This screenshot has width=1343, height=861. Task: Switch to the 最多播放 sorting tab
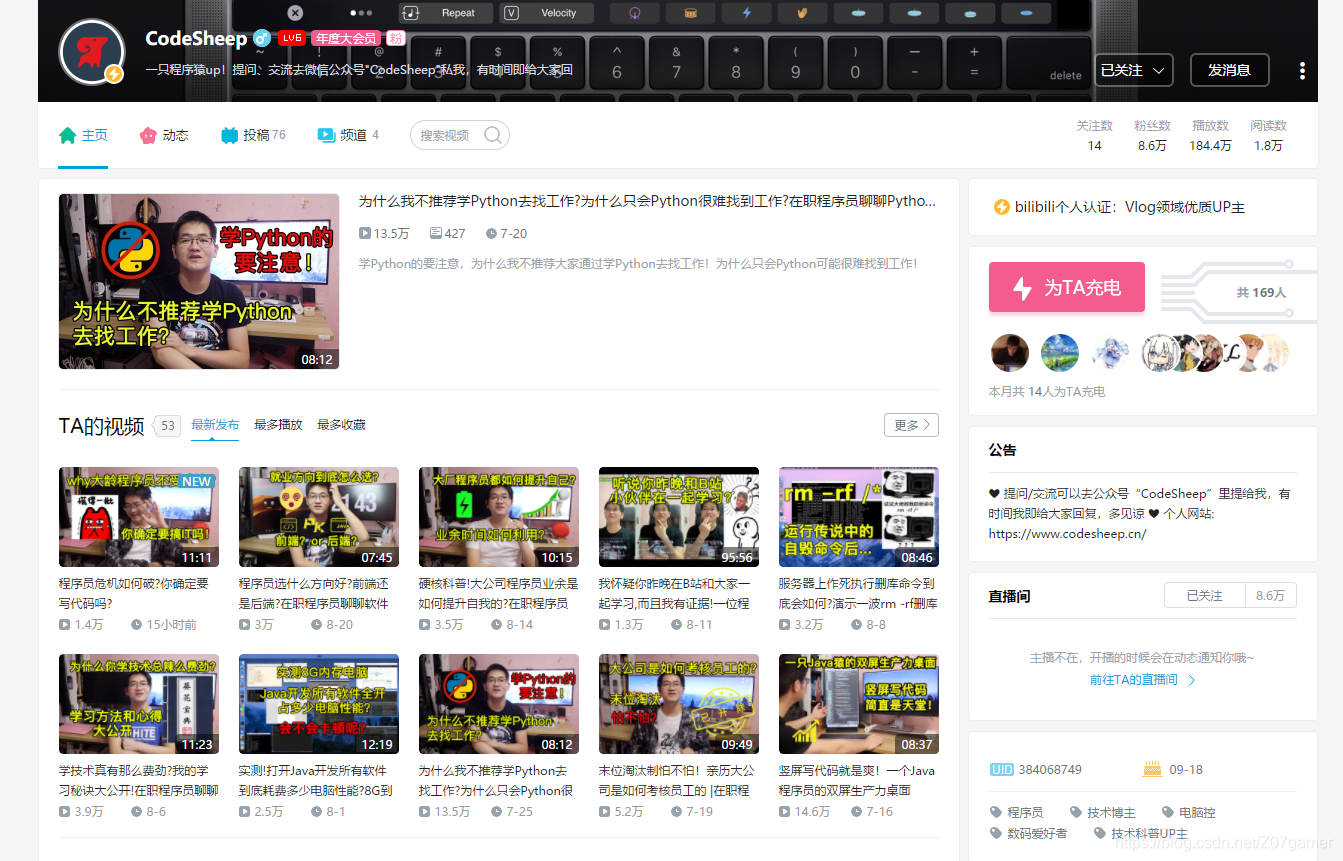280,424
